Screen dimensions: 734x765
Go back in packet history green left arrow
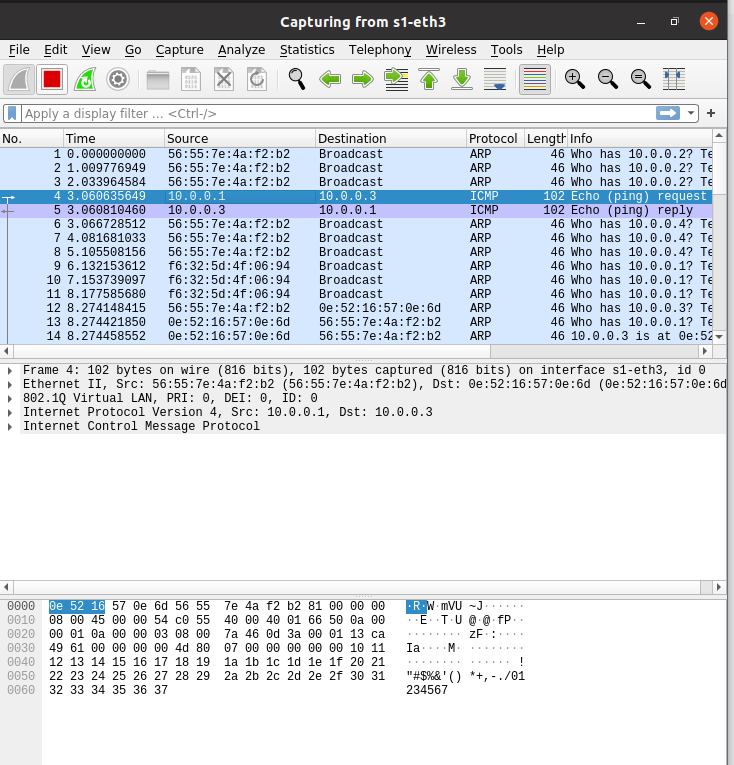330,79
